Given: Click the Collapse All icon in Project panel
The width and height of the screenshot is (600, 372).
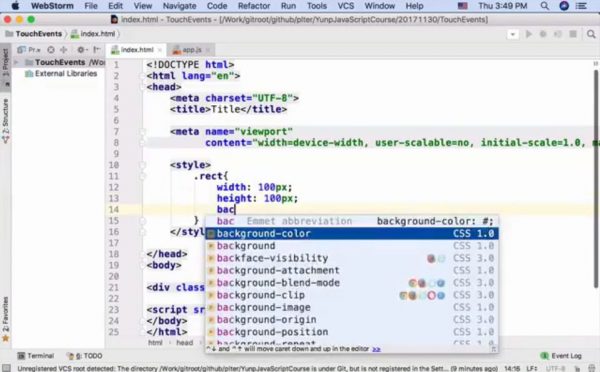Looking at the screenshot, I should 64,50.
